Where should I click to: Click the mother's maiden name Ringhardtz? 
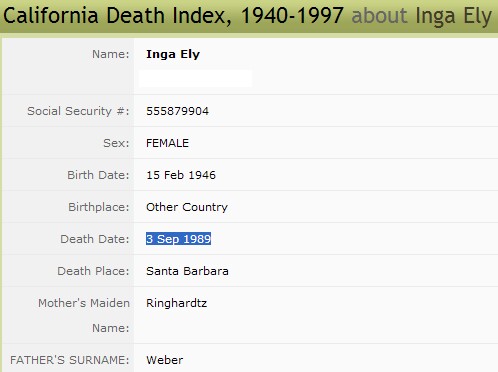177,303
